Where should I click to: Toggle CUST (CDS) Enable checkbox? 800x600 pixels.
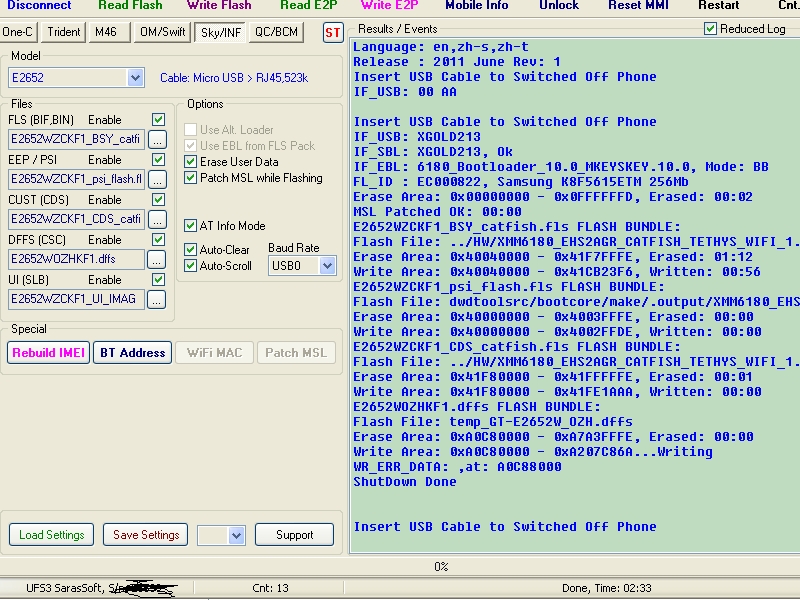click(x=158, y=199)
